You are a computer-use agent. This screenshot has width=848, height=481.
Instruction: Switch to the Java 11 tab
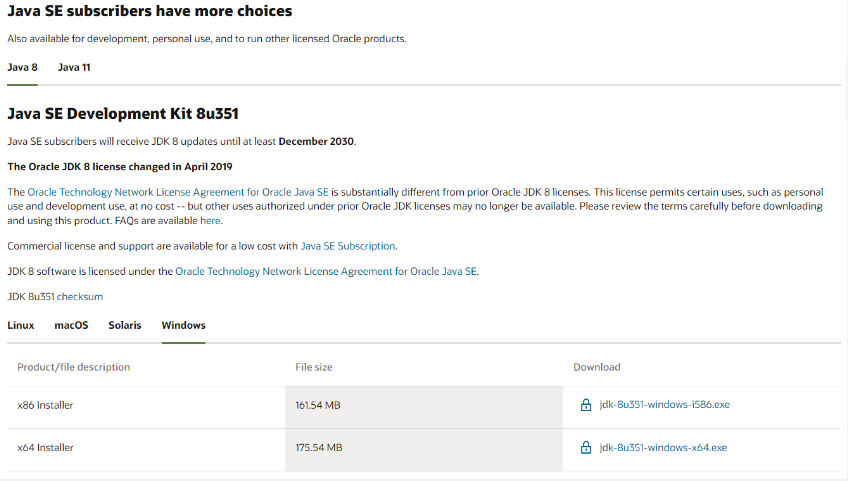pyautogui.click(x=74, y=68)
